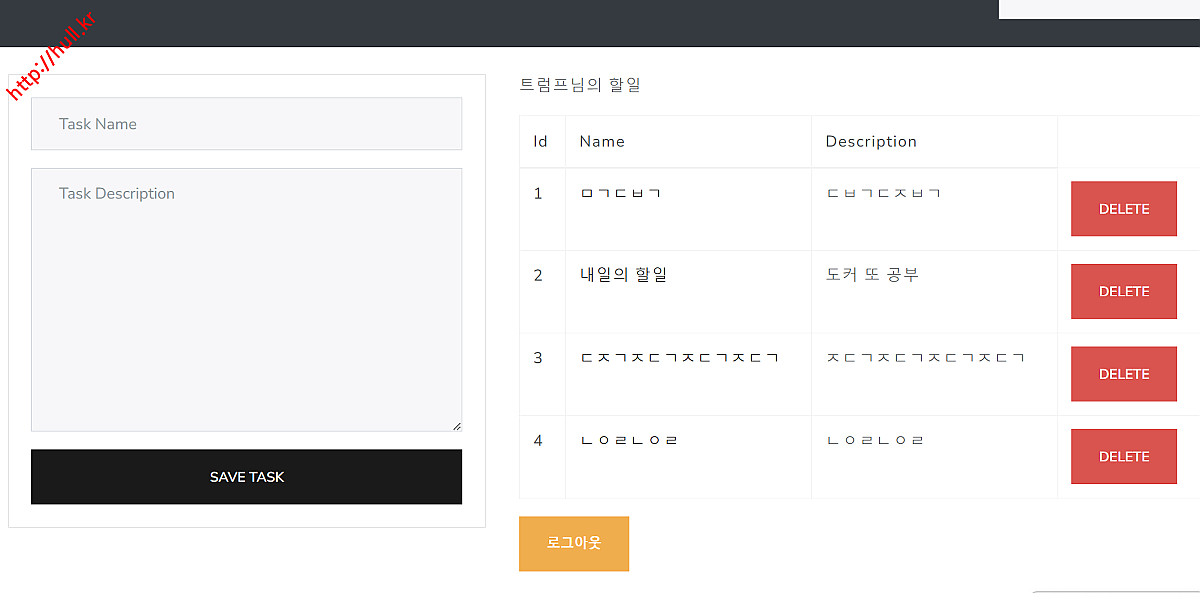Image resolution: width=1200 pixels, height=593 pixels.
Task: Click the 내일의 할일 name cell
Action: (623, 275)
